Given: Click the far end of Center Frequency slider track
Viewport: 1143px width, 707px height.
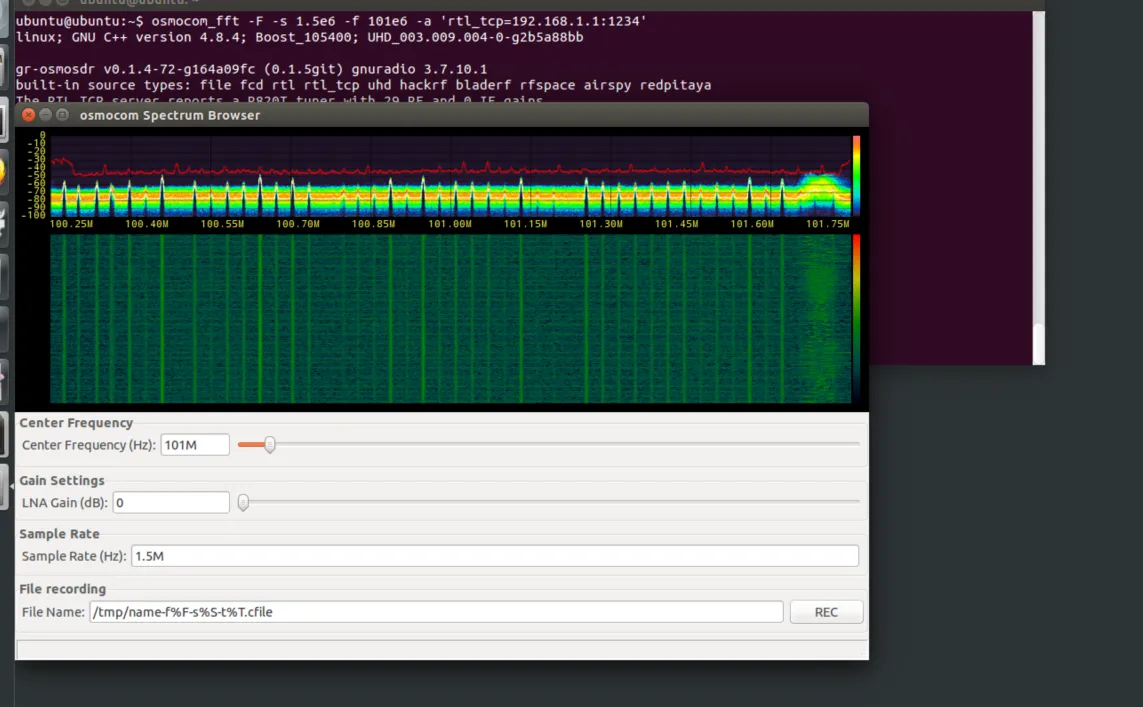Looking at the screenshot, I should pyautogui.click(x=857, y=444).
